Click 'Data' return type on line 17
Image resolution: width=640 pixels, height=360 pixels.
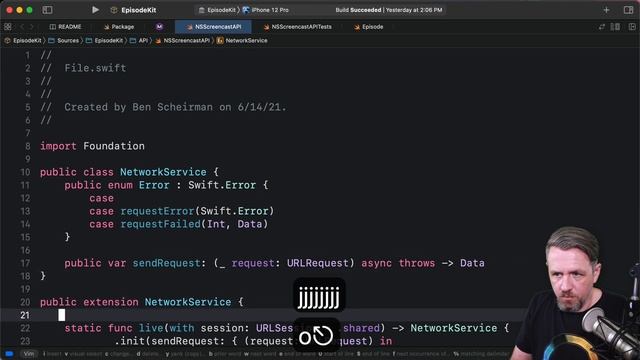point(472,263)
